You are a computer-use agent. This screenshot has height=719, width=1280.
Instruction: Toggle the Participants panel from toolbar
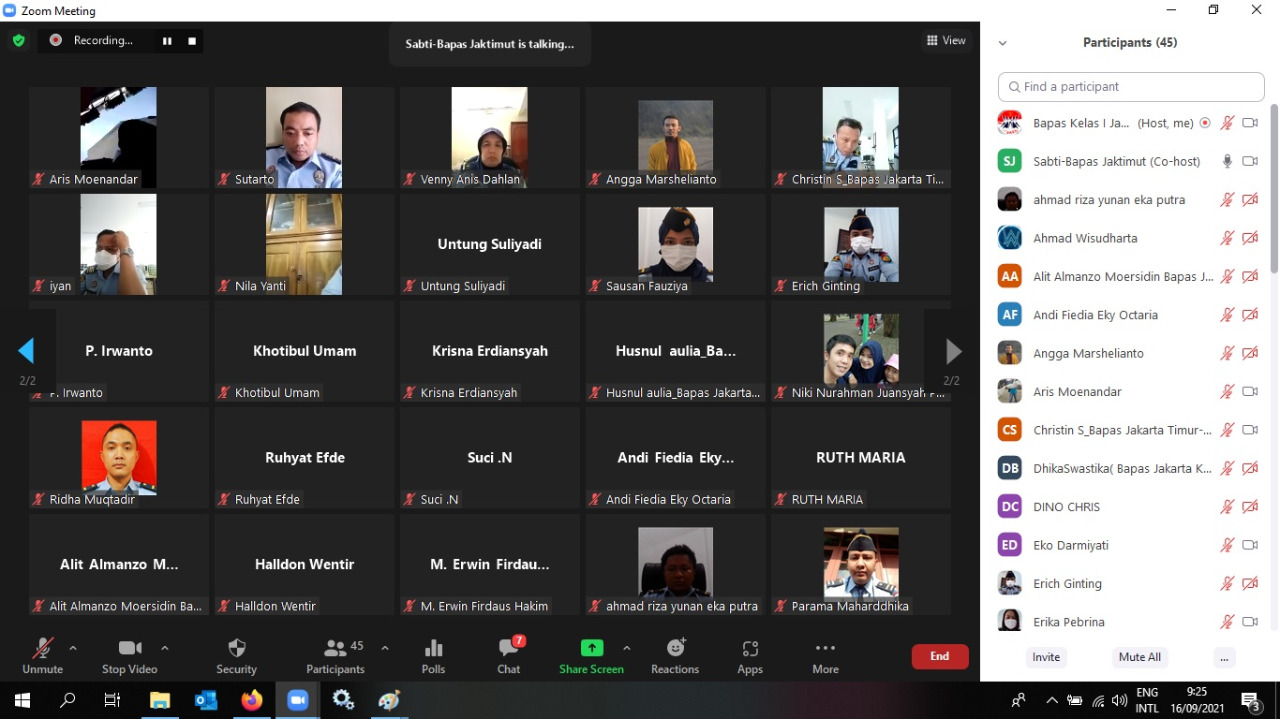coord(336,656)
